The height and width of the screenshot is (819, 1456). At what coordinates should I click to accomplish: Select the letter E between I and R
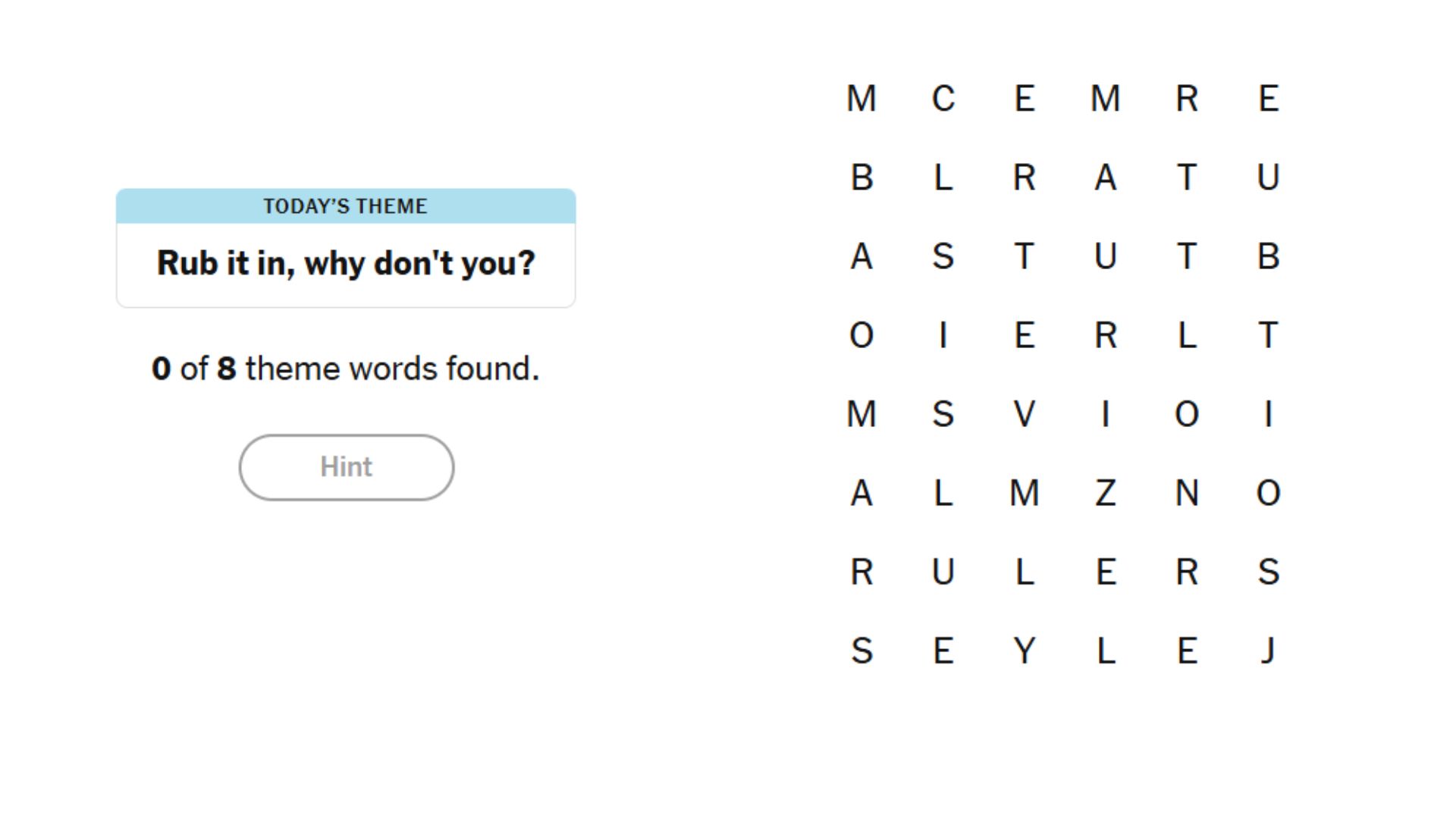click(x=1025, y=335)
